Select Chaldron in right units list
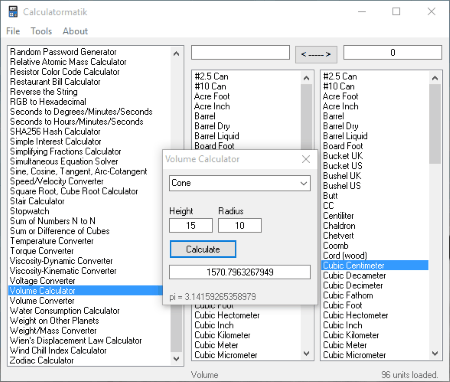This screenshot has height=382, width=450. [339, 226]
